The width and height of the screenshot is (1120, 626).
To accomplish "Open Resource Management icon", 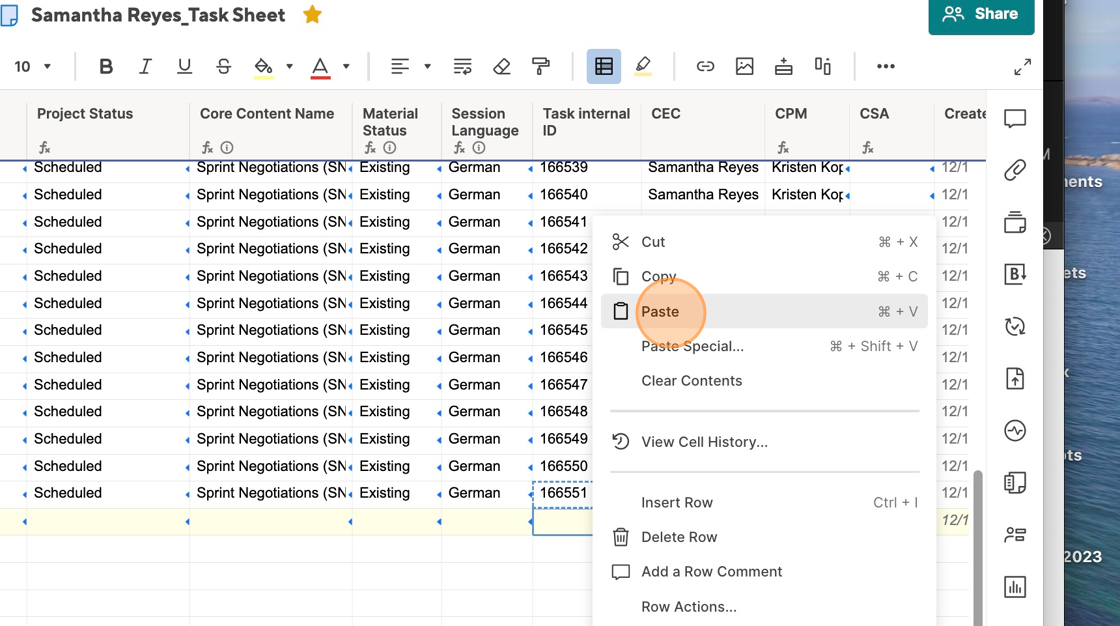I will click(x=1015, y=535).
